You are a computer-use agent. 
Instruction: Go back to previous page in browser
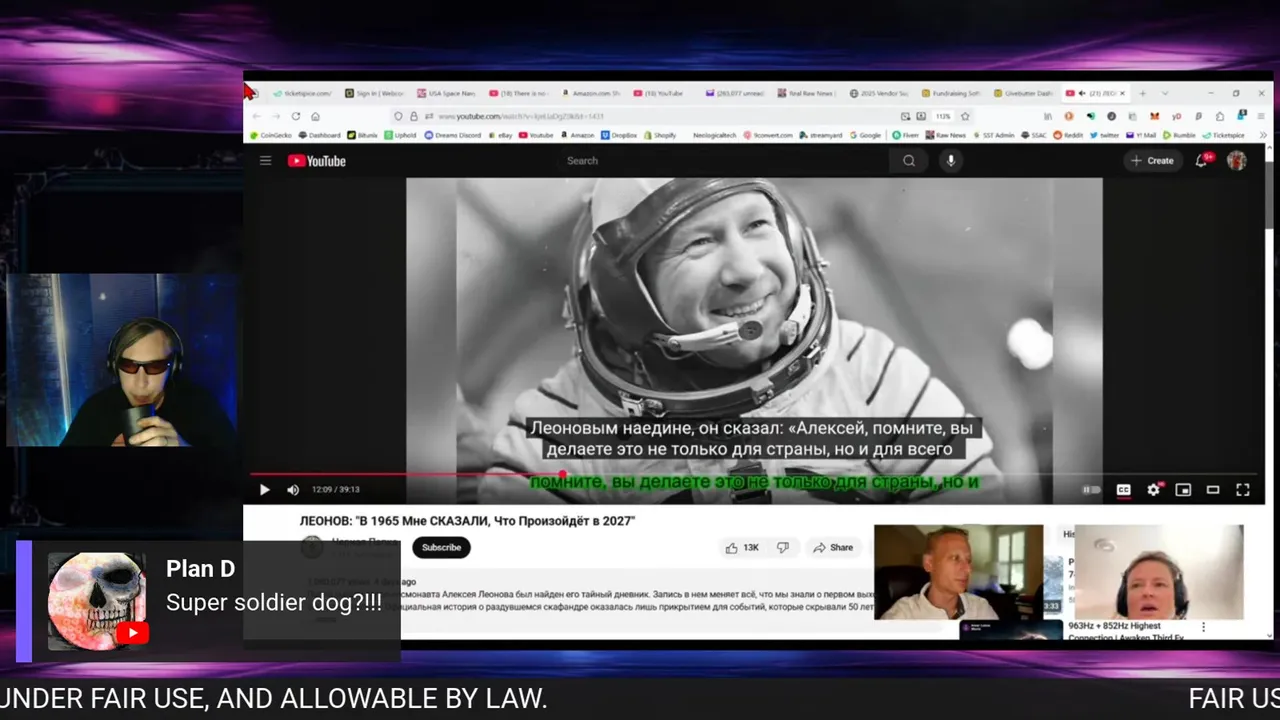coord(256,116)
